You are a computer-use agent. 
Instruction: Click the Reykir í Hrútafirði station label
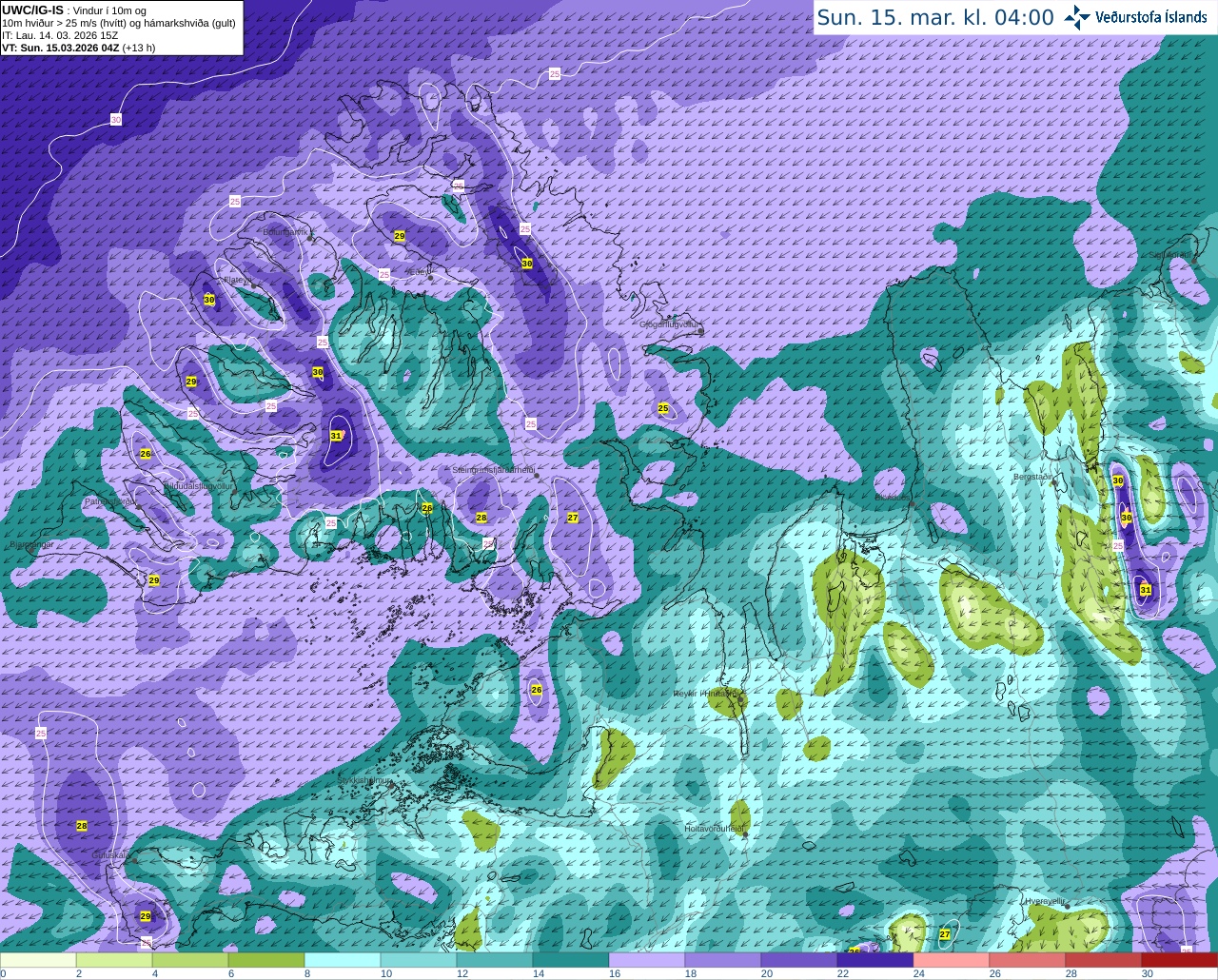pos(706,694)
